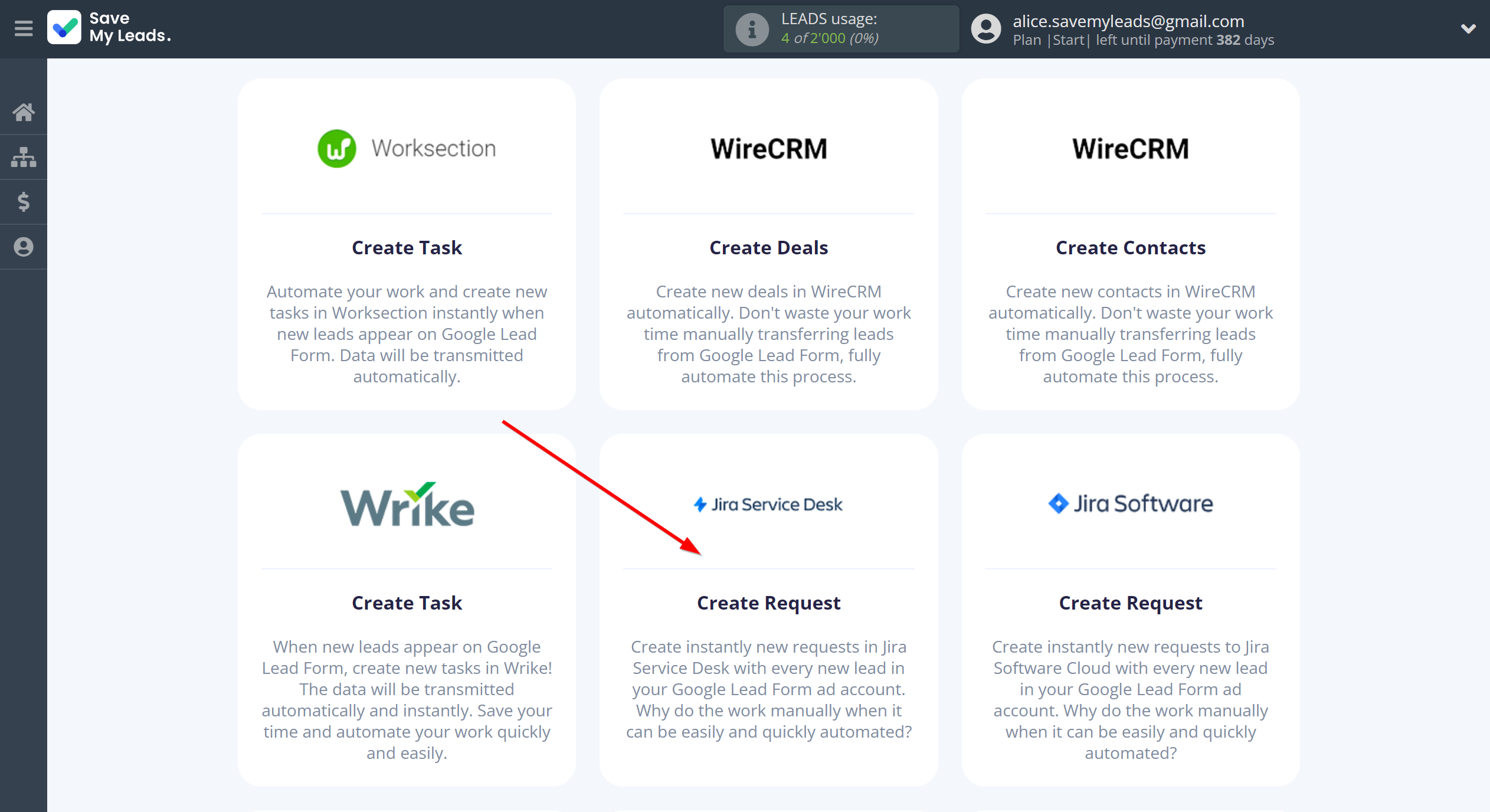Click the 'LEADS usage:' label
The image size is (1490, 812).
click(829, 19)
